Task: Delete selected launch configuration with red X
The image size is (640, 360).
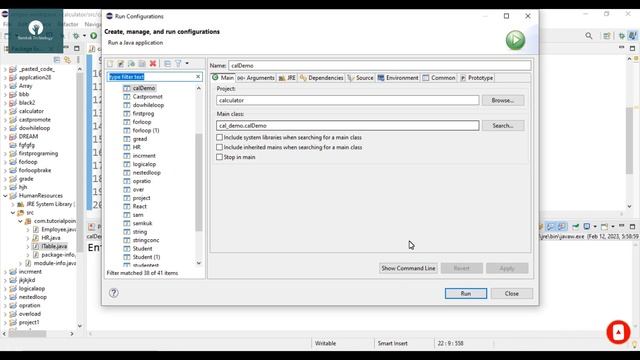Action: pyautogui.click(x=153, y=64)
